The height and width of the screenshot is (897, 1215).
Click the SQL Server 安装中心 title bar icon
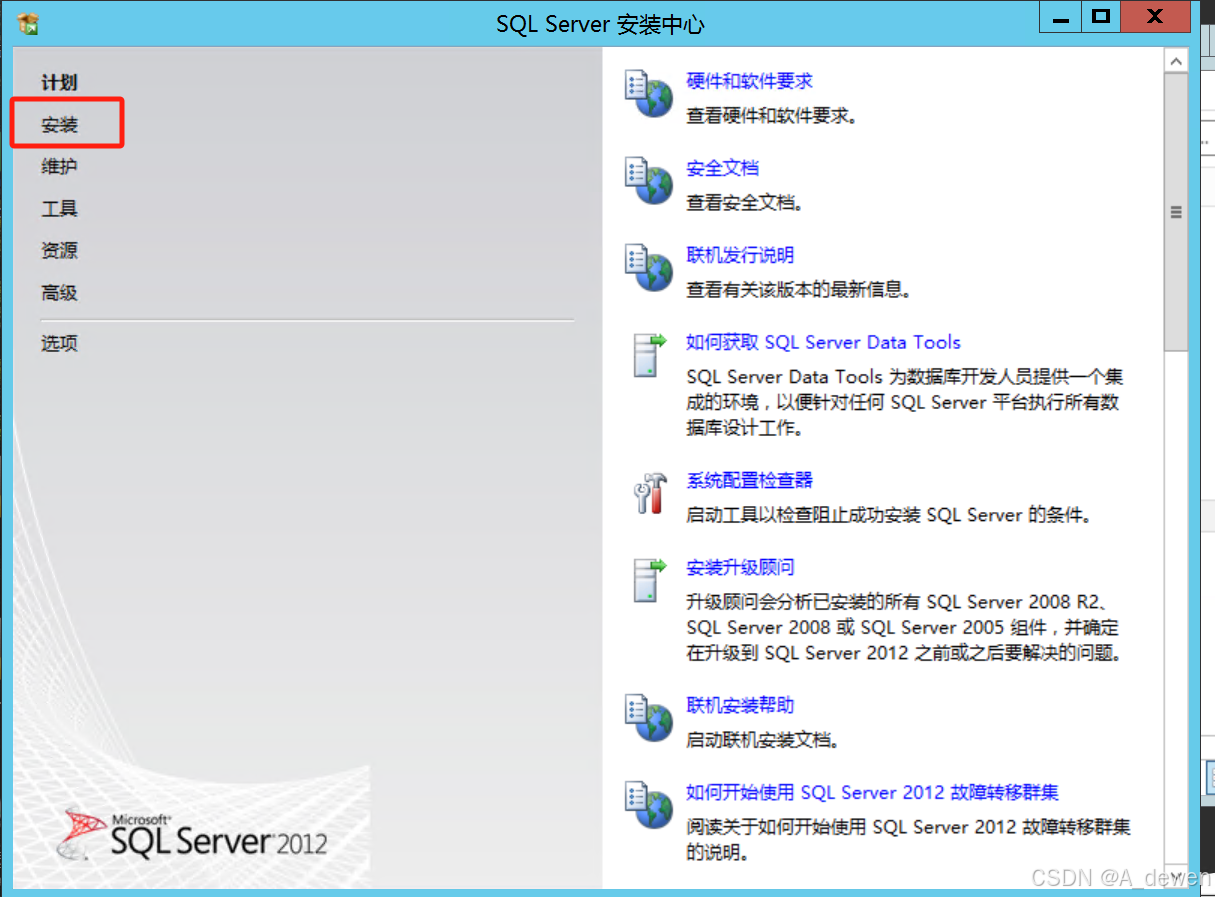click(x=29, y=23)
